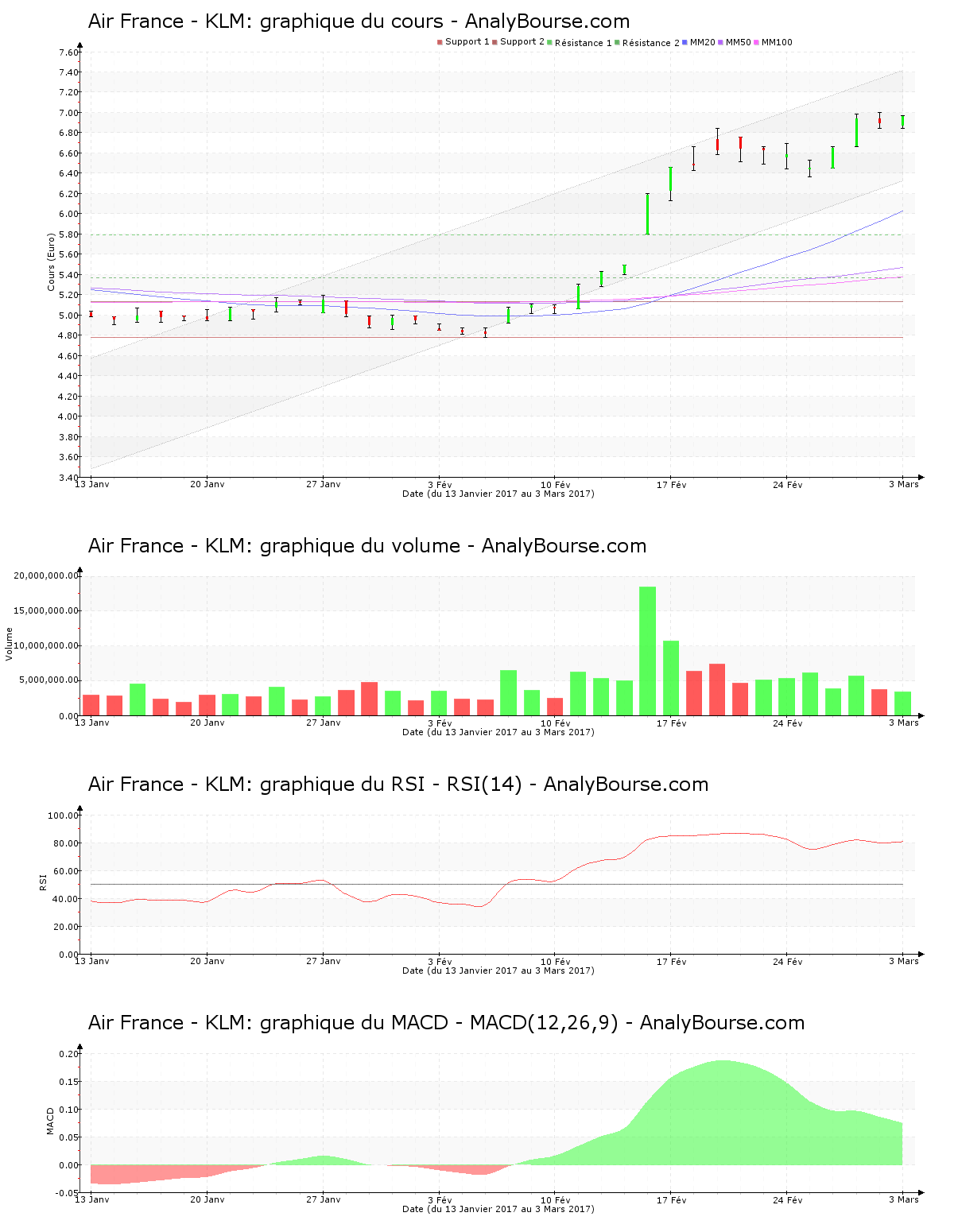This screenshot has width=954, height=1232.
Task: Click the date range caption under price chart
Action: coord(498,494)
